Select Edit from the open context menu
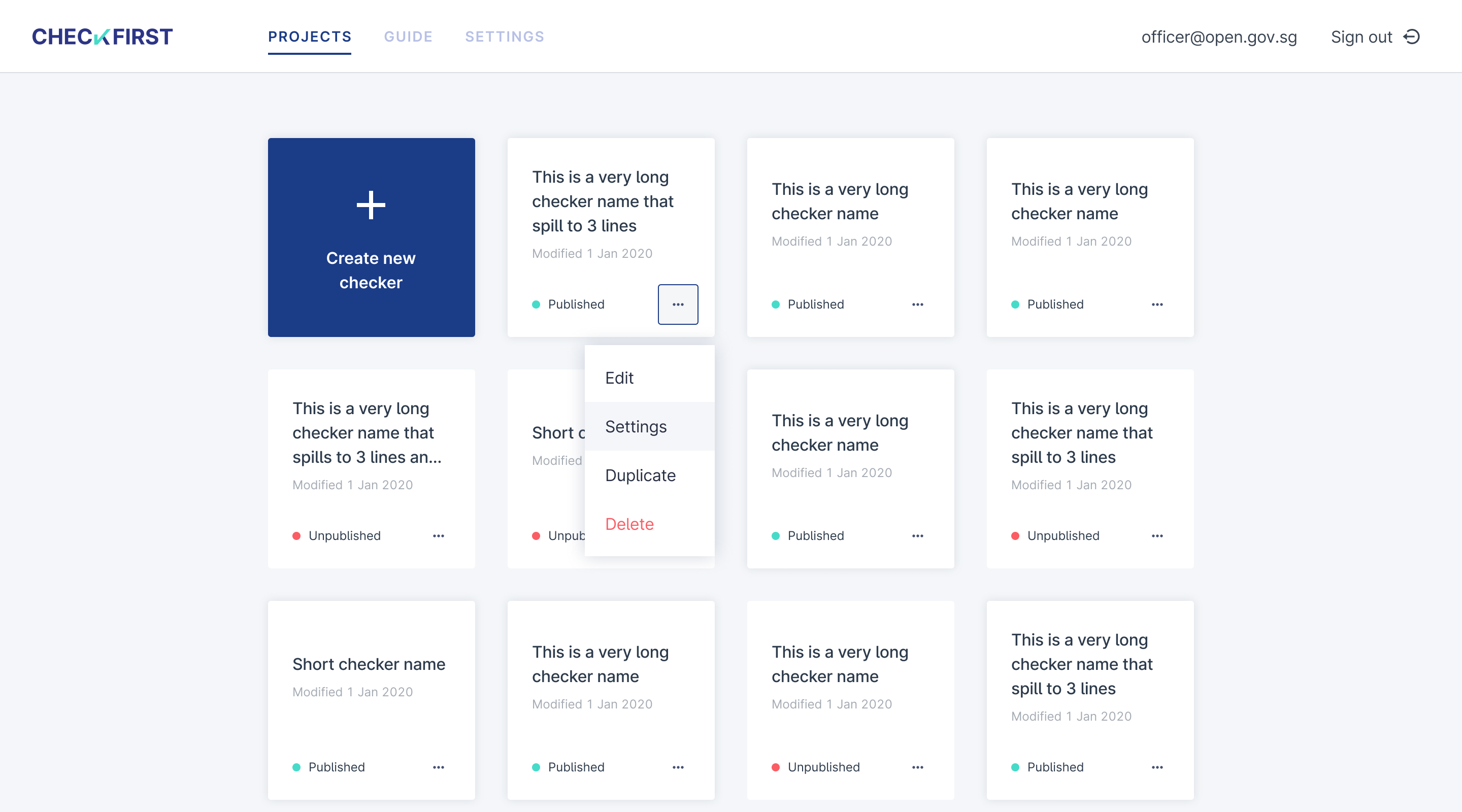The width and height of the screenshot is (1462, 812). 620,378
